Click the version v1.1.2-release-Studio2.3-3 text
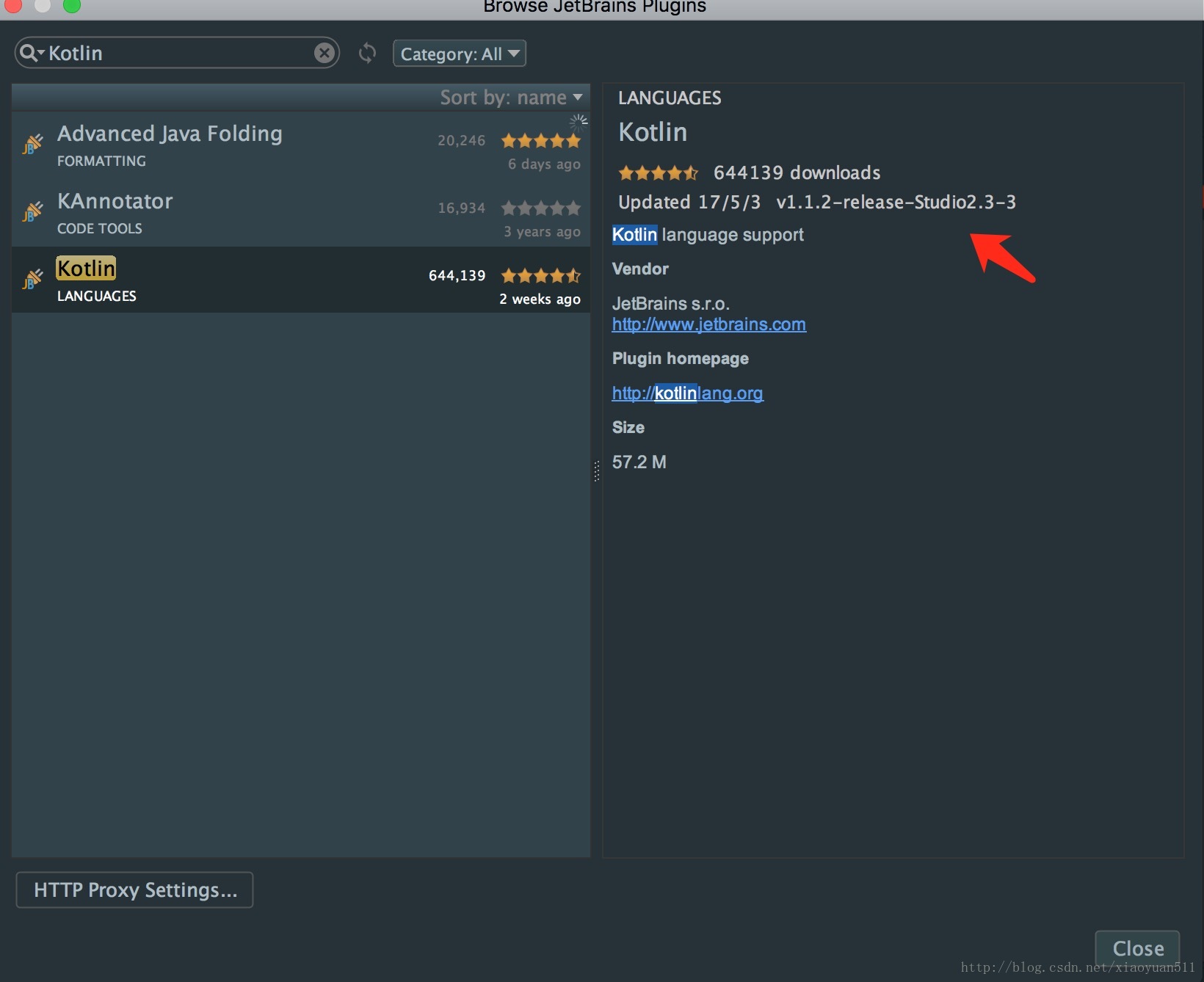This screenshot has width=1204, height=982. pos(896,202)
